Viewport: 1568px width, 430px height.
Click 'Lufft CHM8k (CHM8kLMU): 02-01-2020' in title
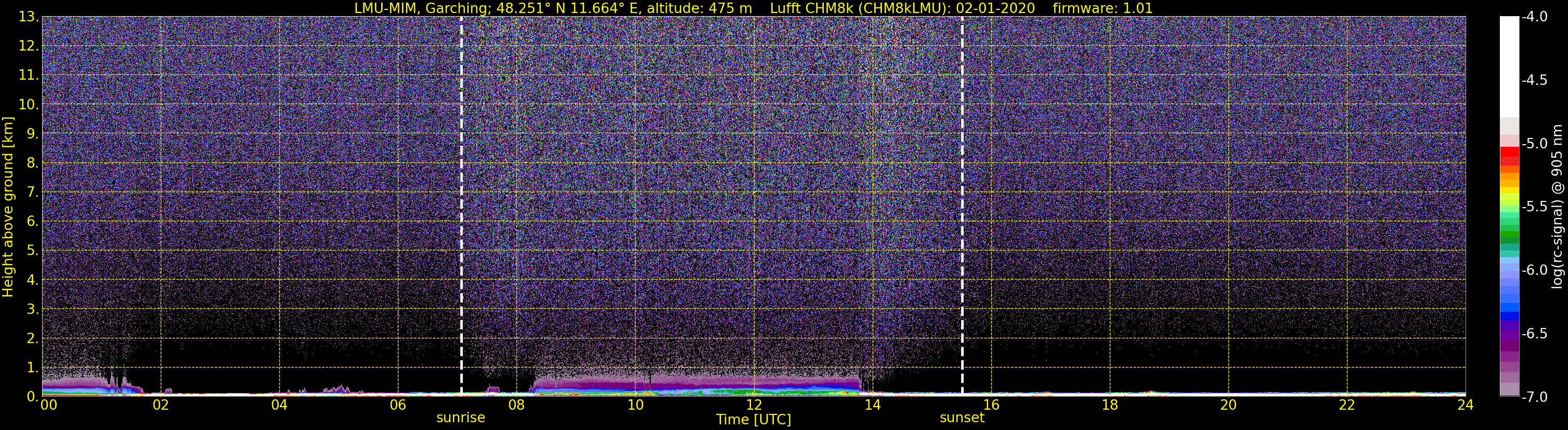tap(903, 8)
